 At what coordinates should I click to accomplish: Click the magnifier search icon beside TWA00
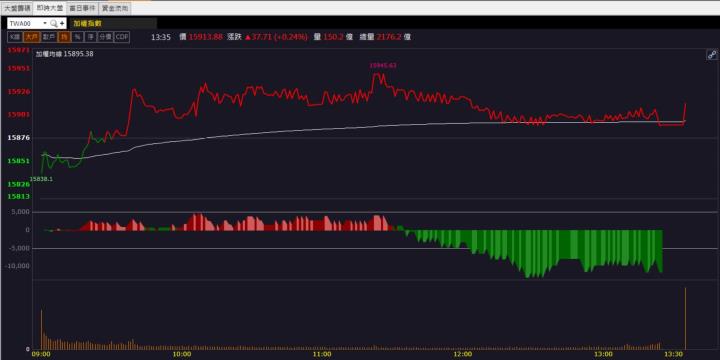(53, 23)
